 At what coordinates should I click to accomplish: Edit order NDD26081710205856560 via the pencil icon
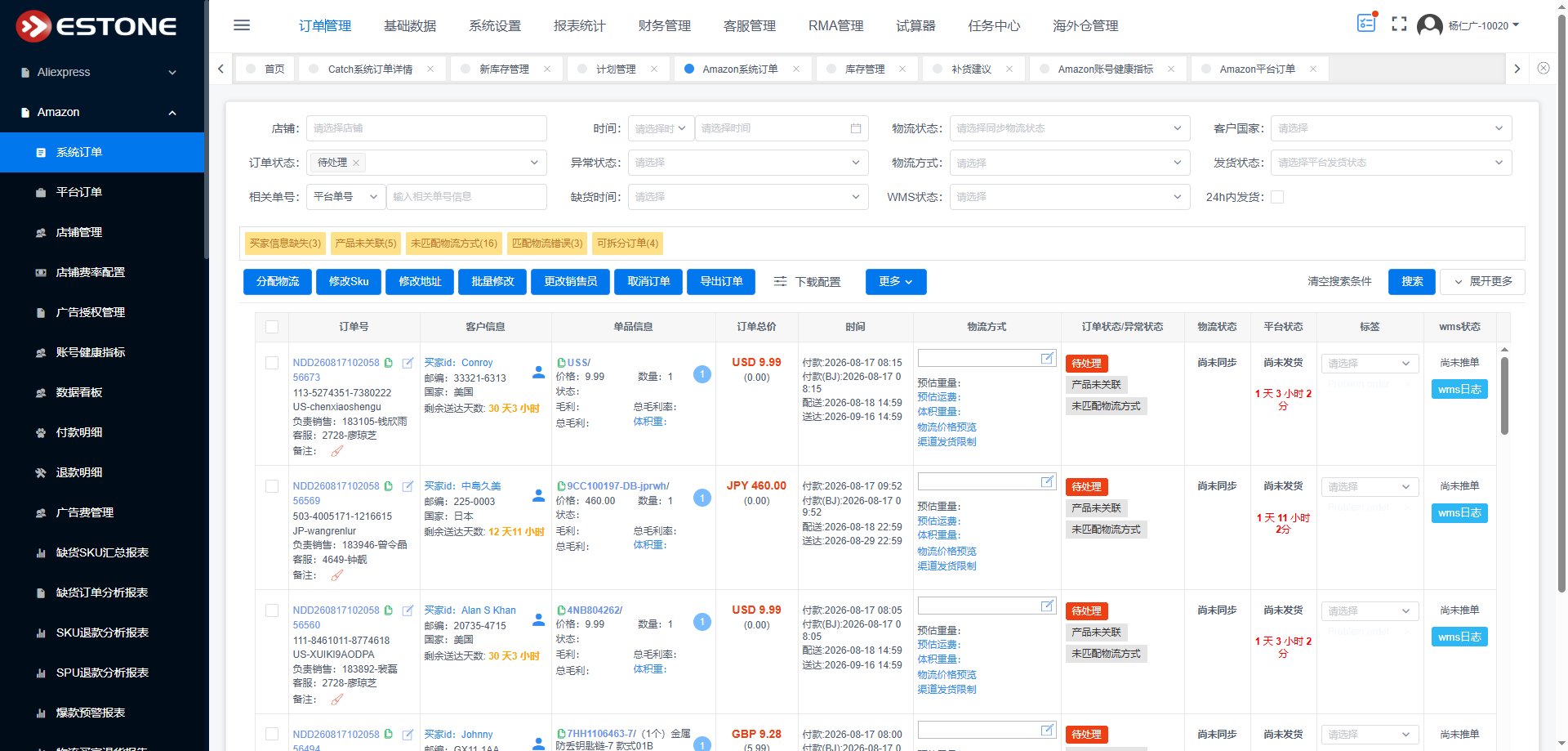tap(408, 610)
